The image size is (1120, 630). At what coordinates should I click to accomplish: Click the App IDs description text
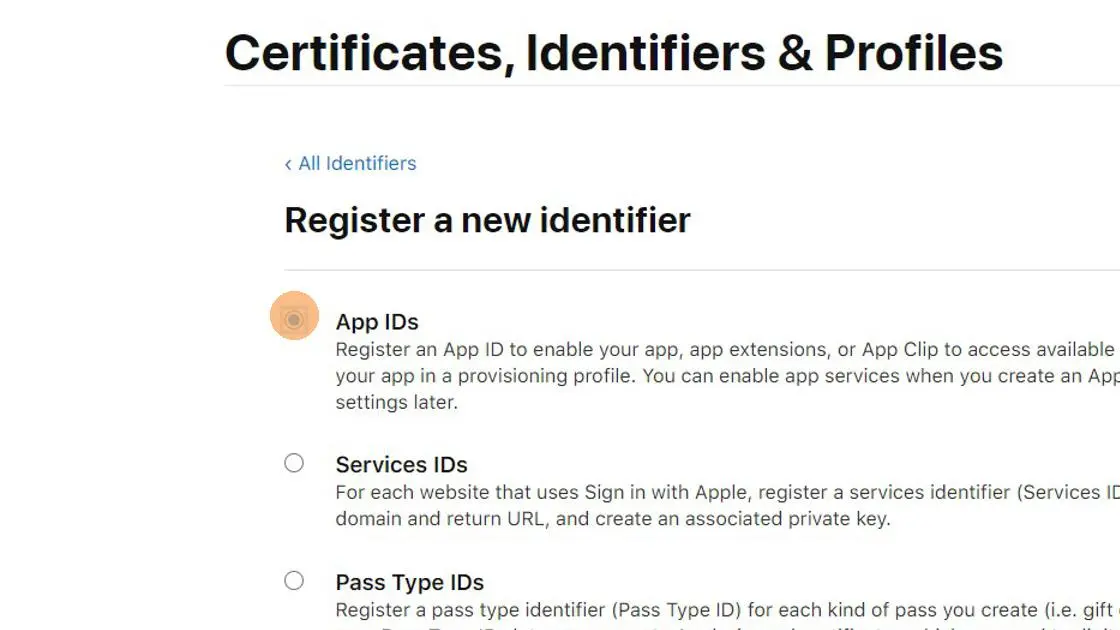click(x=700, y=375)
